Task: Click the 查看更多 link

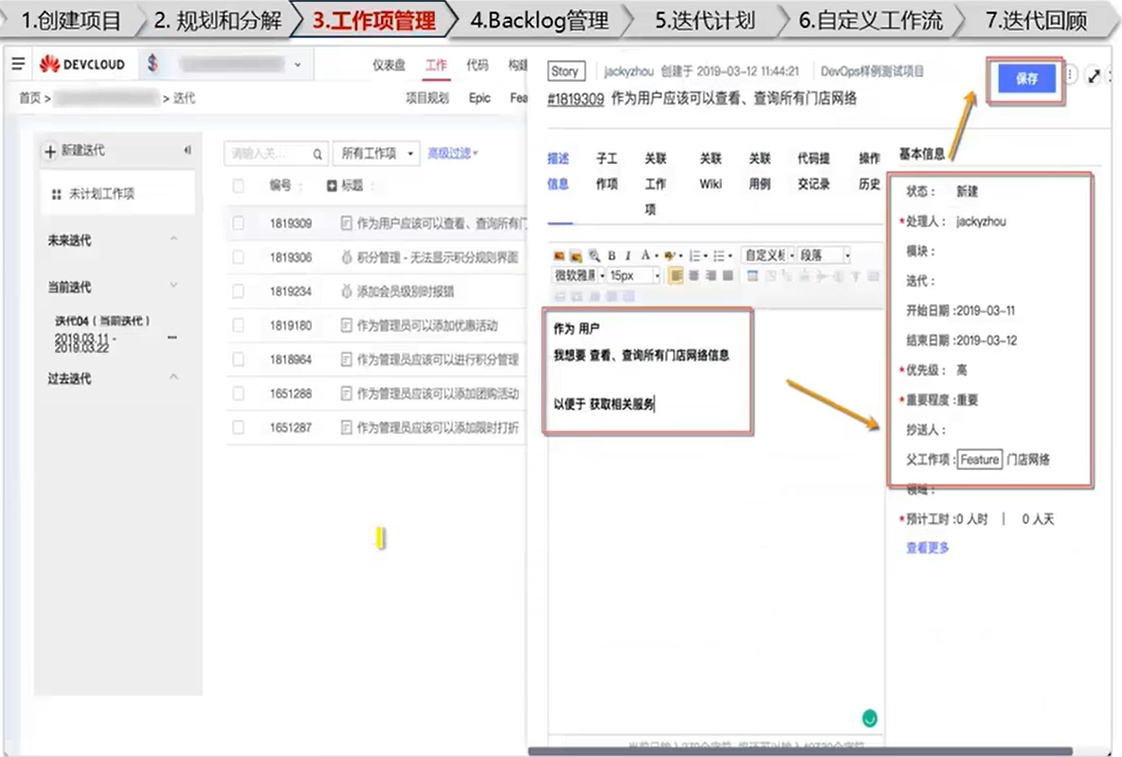Action: (x=926, y=547)
